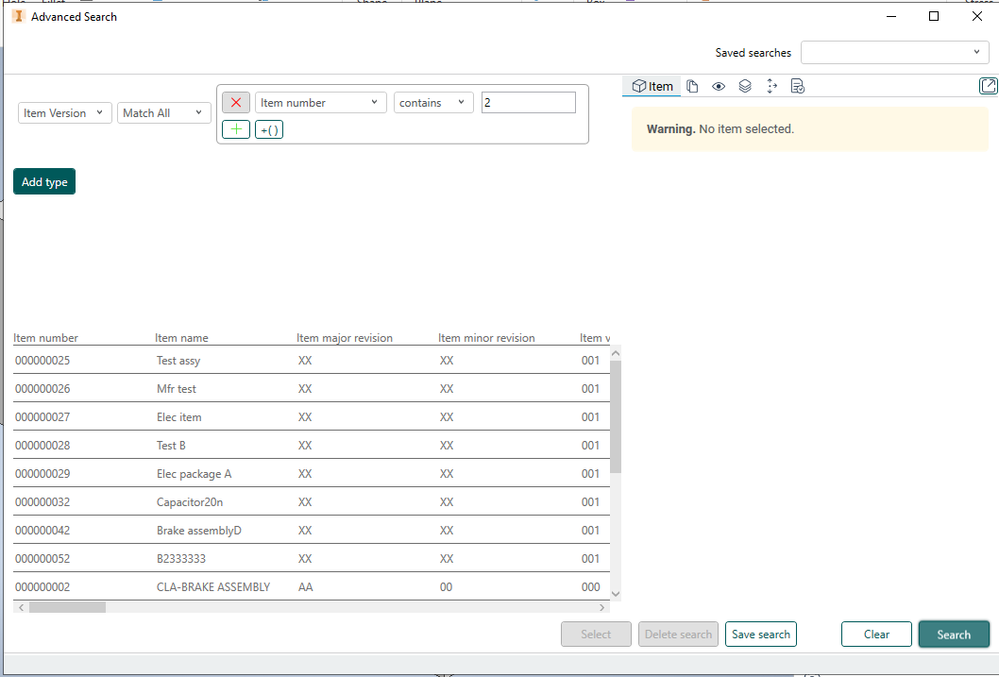The width and height of the screenshot is (999, 677).
Task: Open the document checkmark tab icon
Action: (x=798, y=86)
